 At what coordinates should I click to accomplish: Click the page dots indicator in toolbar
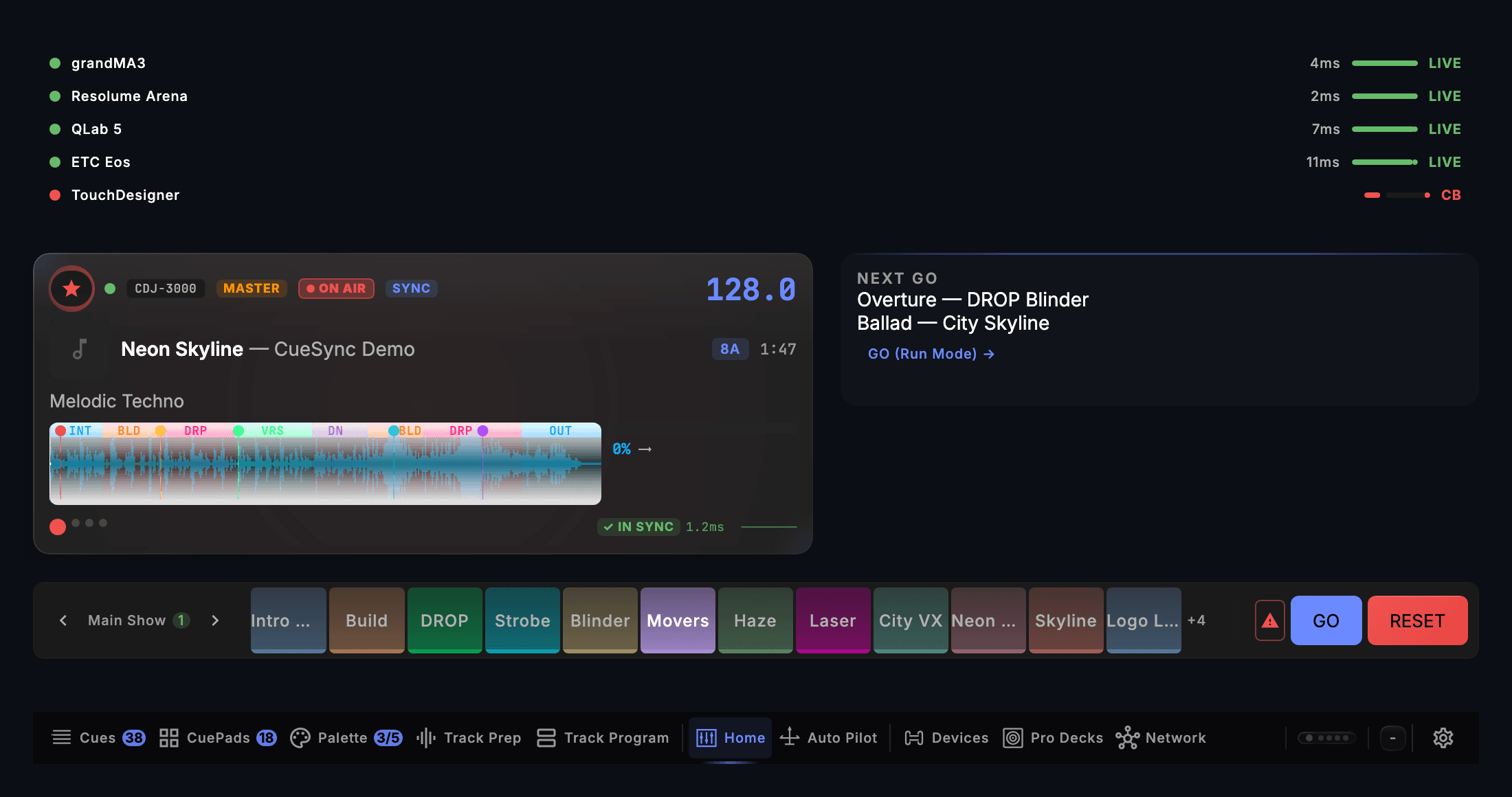click(1326, 738)
